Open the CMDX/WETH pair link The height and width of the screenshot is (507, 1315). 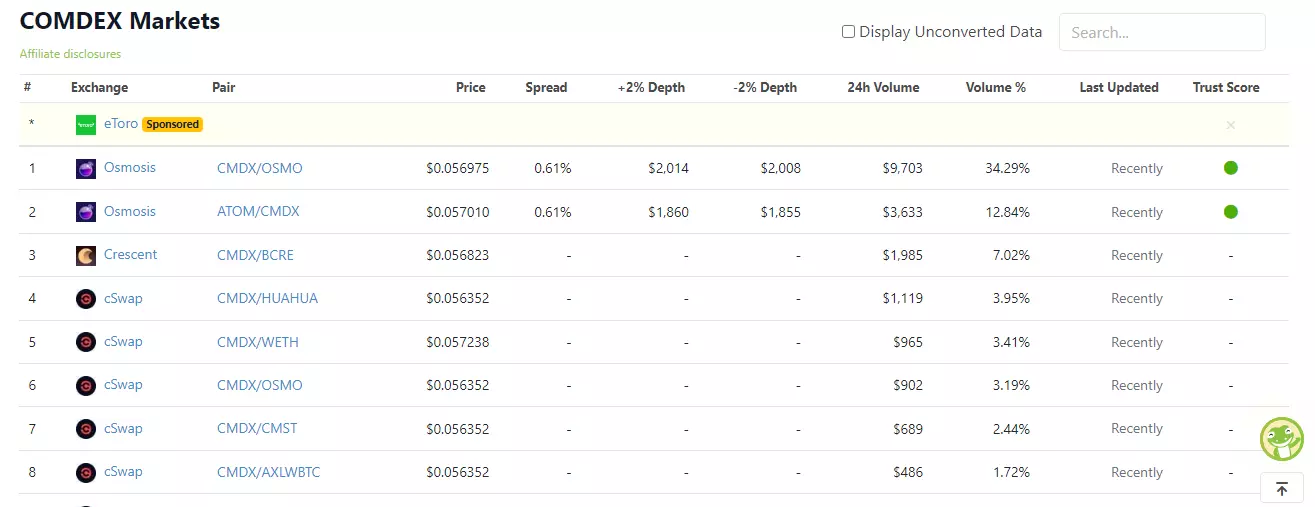[258, 342]
